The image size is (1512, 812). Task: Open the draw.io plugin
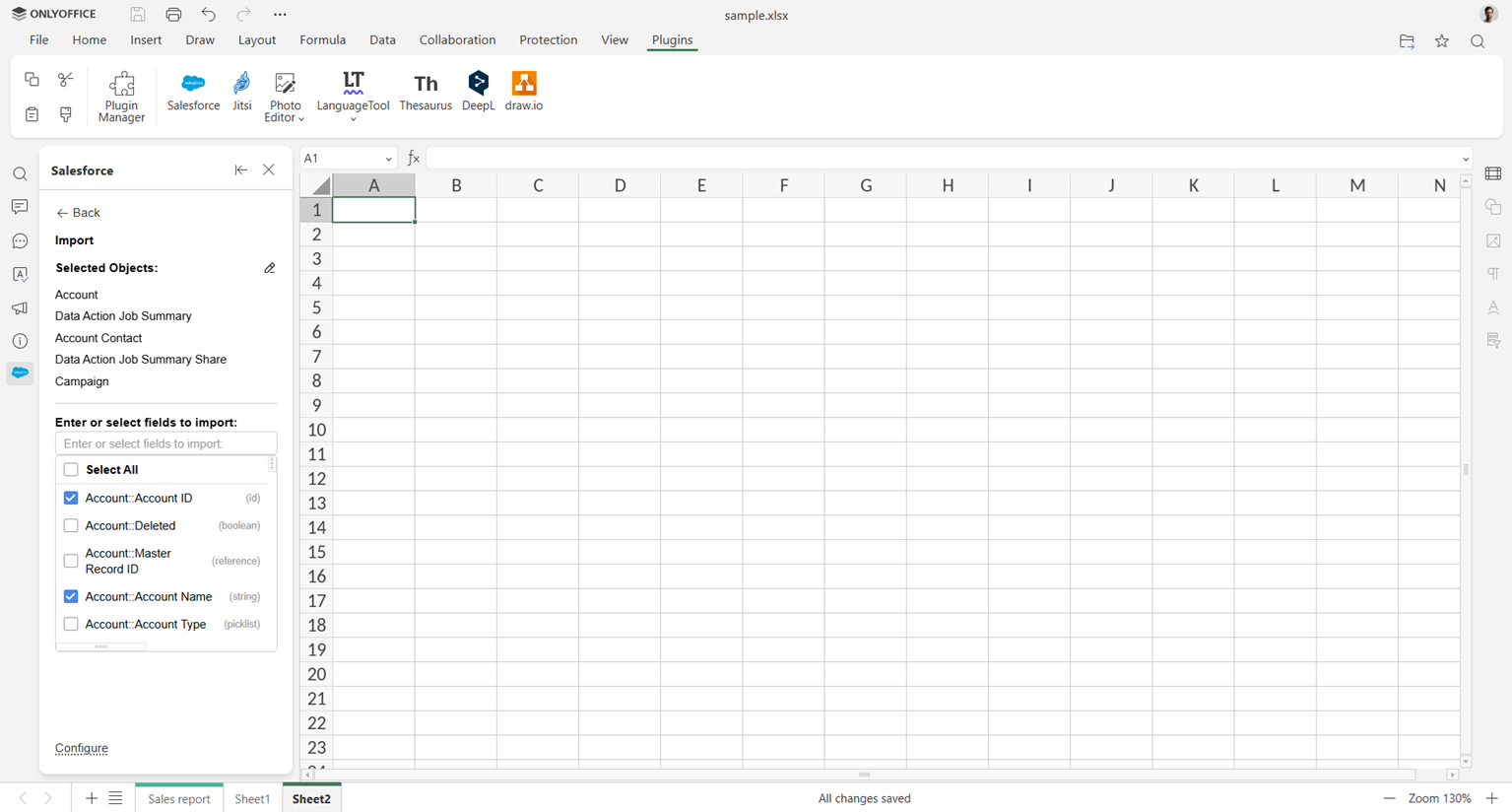click(x=524, y=92)
